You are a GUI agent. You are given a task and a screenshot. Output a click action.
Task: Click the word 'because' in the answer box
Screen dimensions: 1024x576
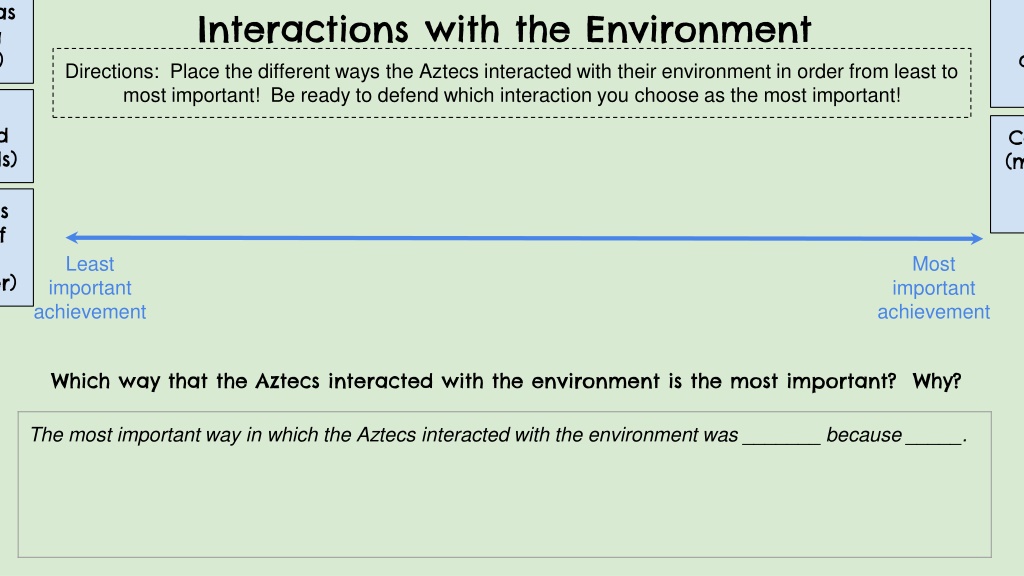863,435
